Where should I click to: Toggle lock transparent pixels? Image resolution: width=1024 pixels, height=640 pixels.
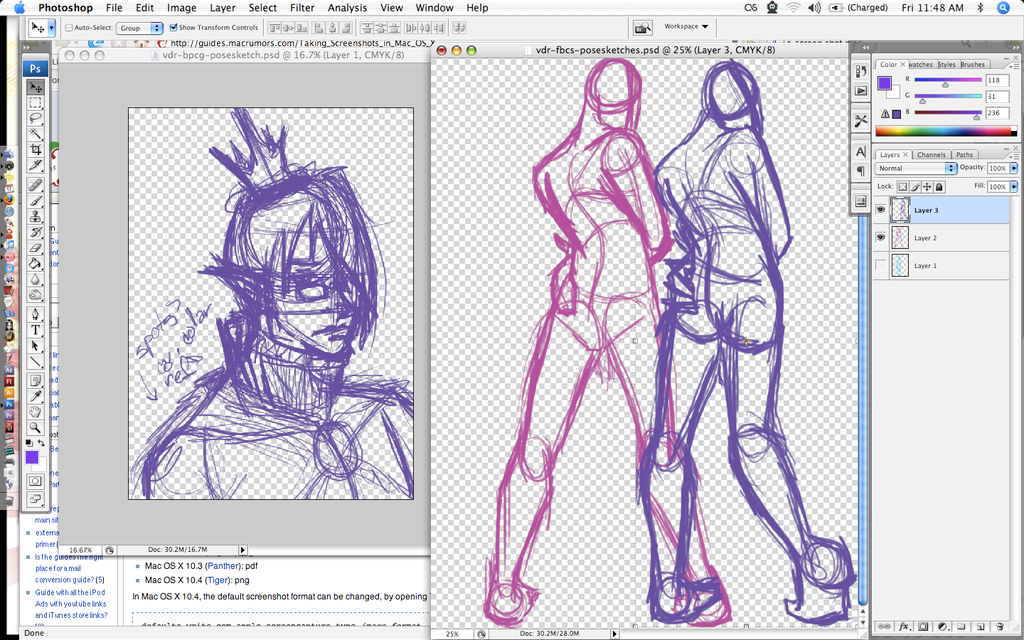point(903,187)
